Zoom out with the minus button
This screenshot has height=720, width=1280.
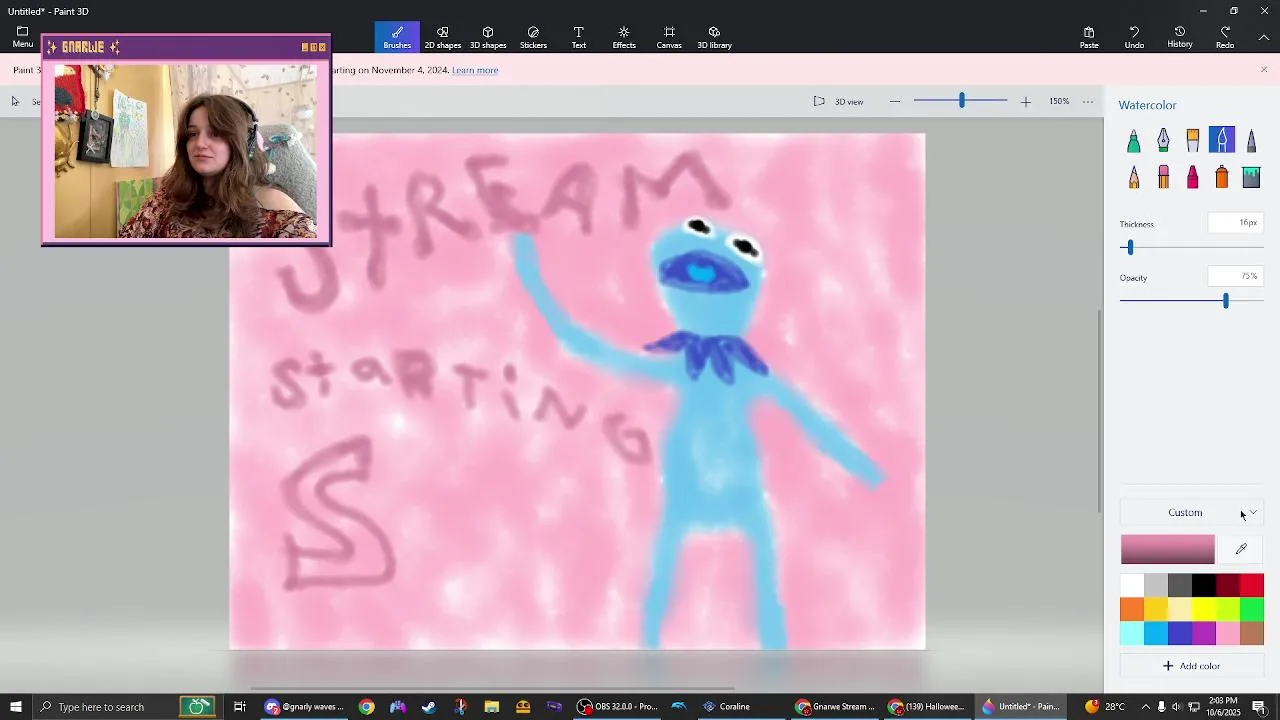tap(895, 101)
